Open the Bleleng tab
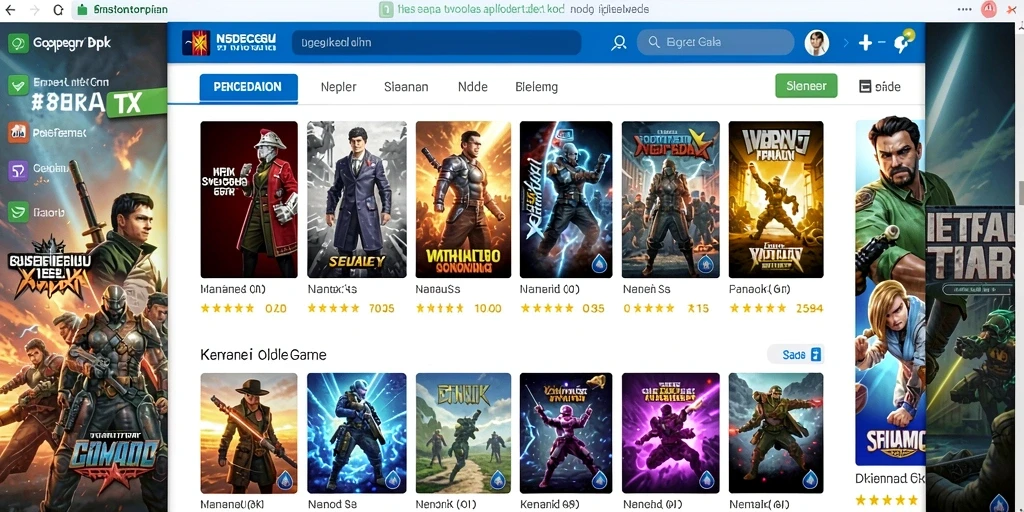The width and height of the screenshot is (1024, 512). (x=536, y=87)
